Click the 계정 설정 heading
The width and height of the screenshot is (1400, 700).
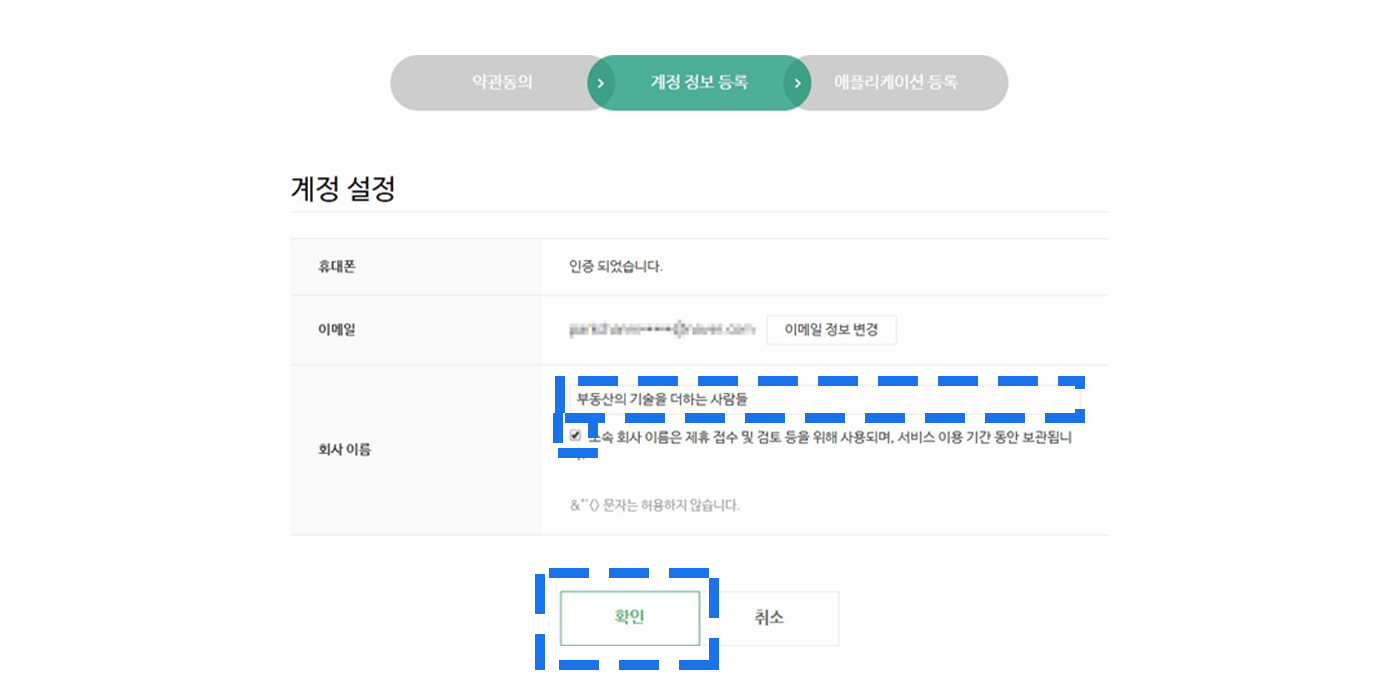point(343,188)
